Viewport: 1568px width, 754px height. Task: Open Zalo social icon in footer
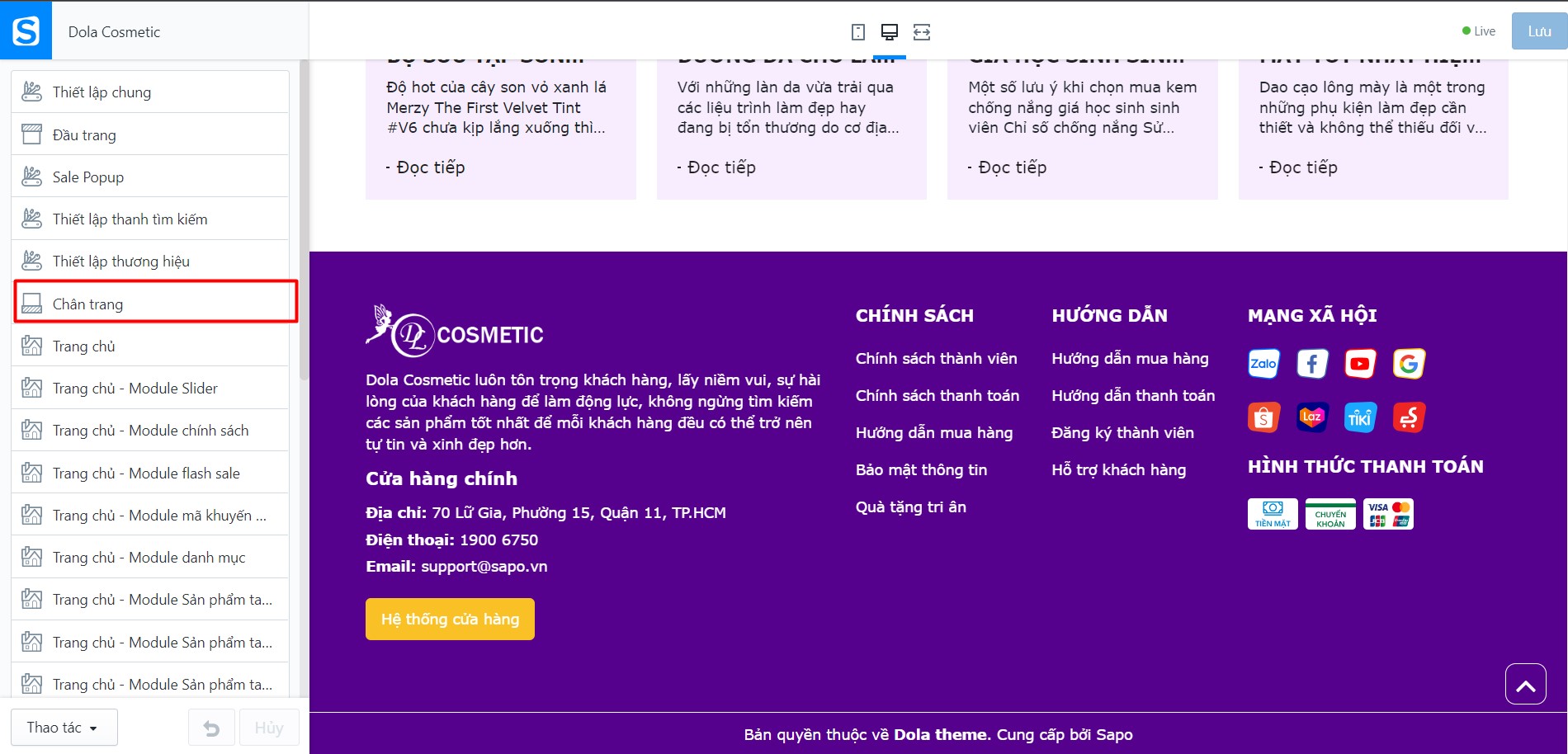click(1263, 364)
